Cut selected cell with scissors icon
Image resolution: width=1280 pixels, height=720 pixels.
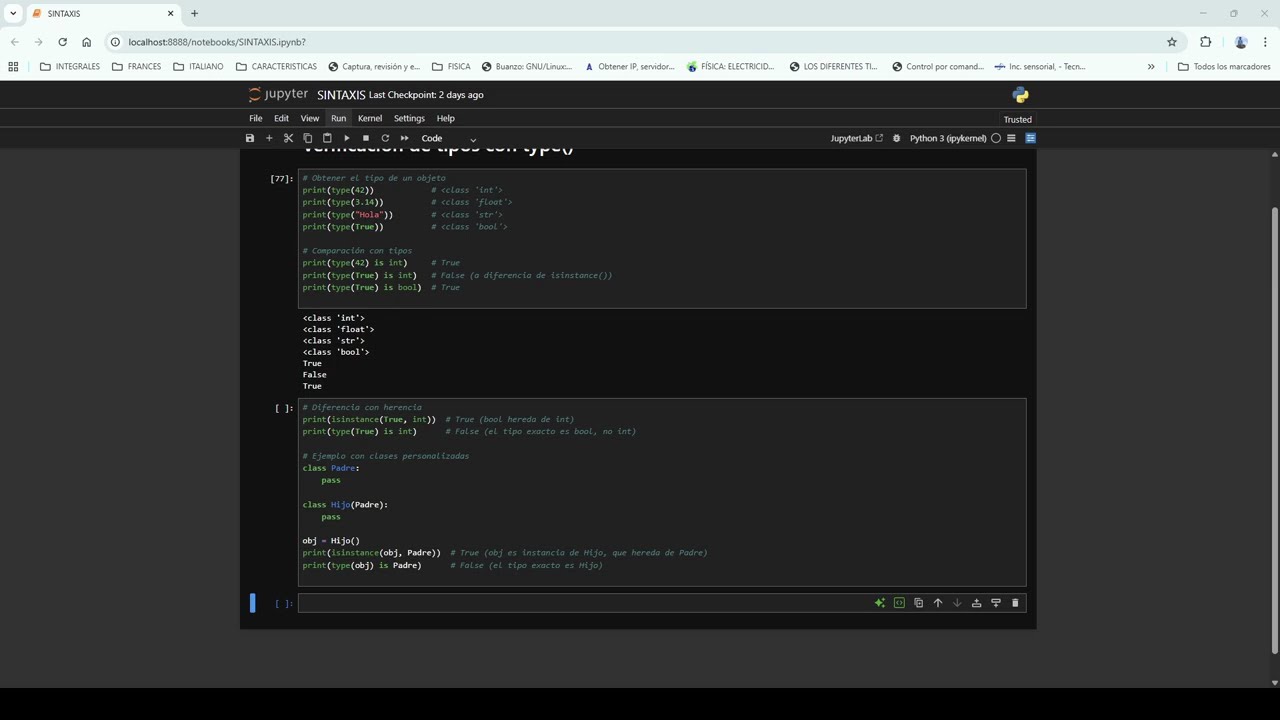pos(288,138)
